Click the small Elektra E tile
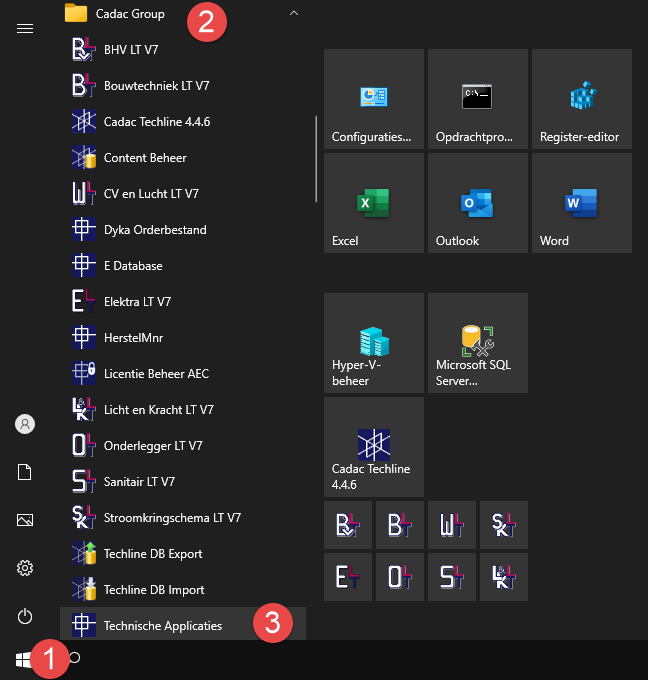This screenshot has height=680, width=648. 348,577
